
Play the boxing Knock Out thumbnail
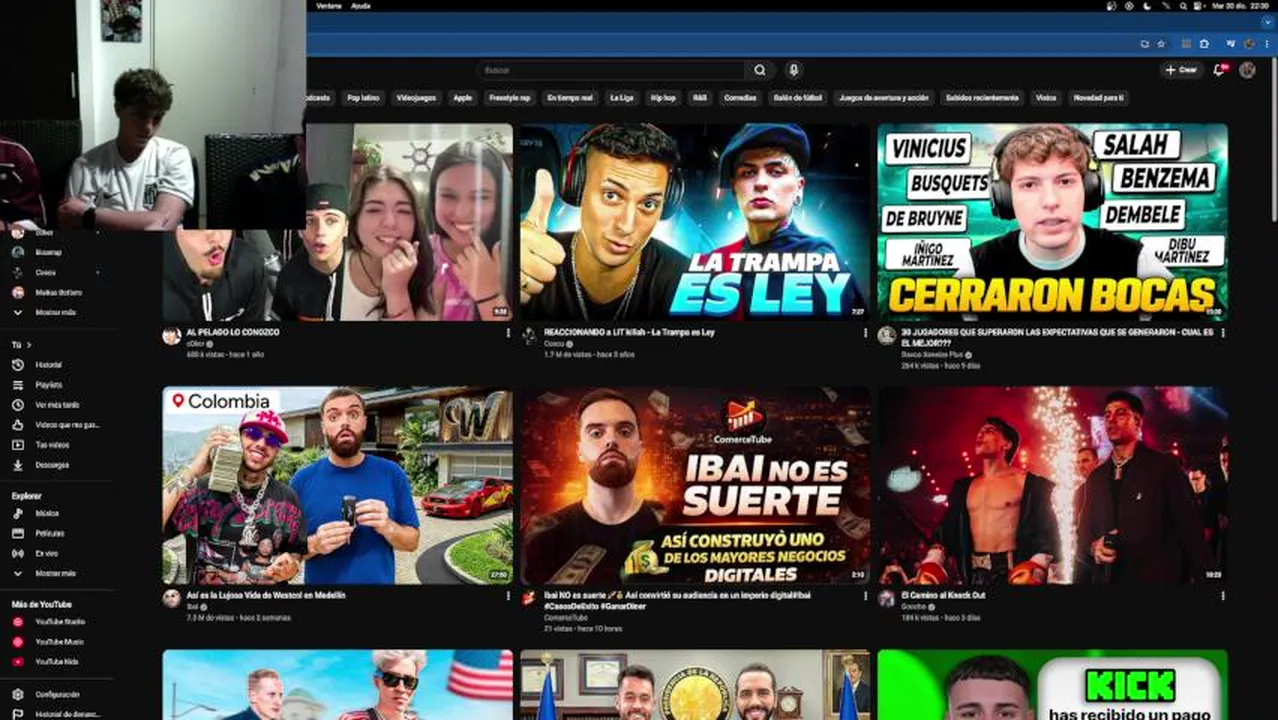pos(1053,486)
